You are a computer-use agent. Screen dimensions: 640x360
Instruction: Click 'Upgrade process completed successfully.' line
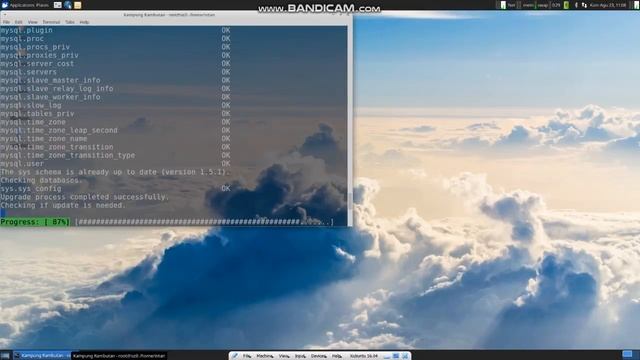click(84, 197)
